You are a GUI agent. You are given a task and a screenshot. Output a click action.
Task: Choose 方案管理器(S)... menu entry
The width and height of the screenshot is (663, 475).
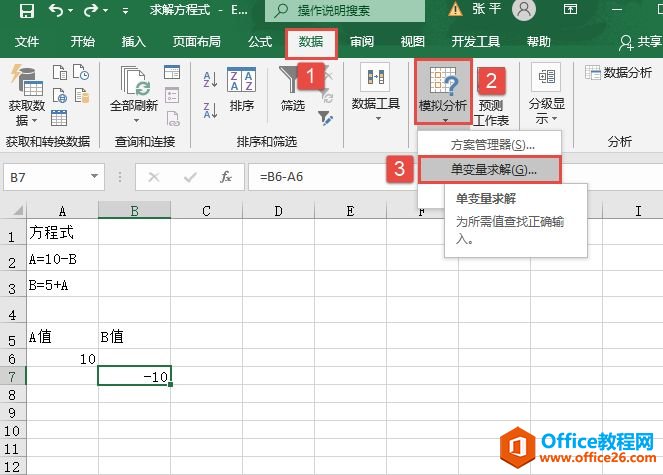pyautogui.click(x=489, y=145)
